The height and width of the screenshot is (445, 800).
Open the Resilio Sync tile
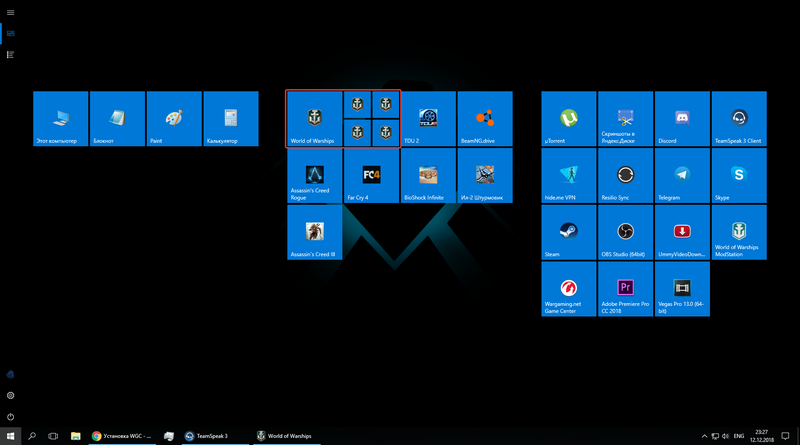click(x=626, y=176)
